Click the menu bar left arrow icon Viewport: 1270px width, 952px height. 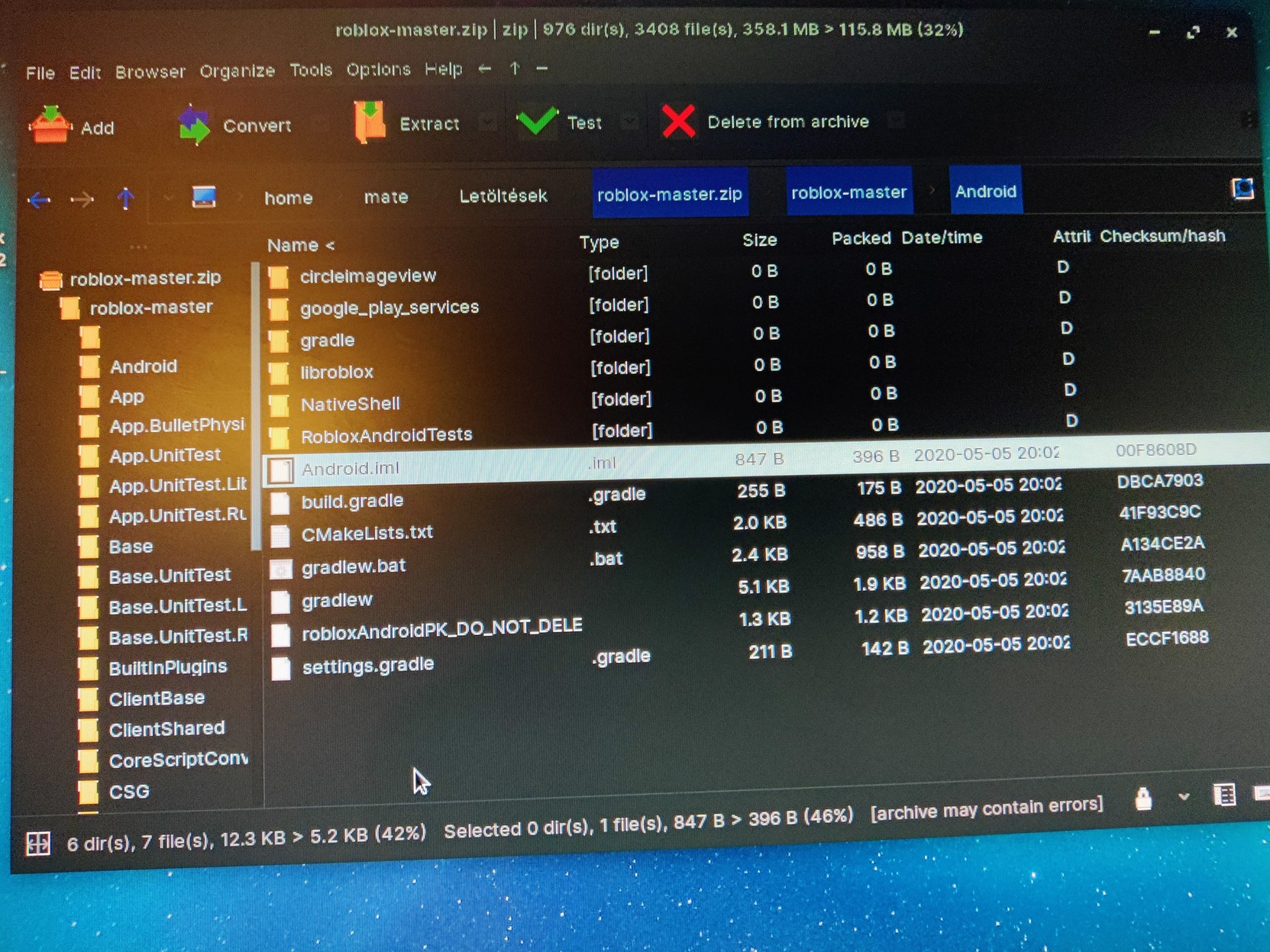(x=484, y=69)
